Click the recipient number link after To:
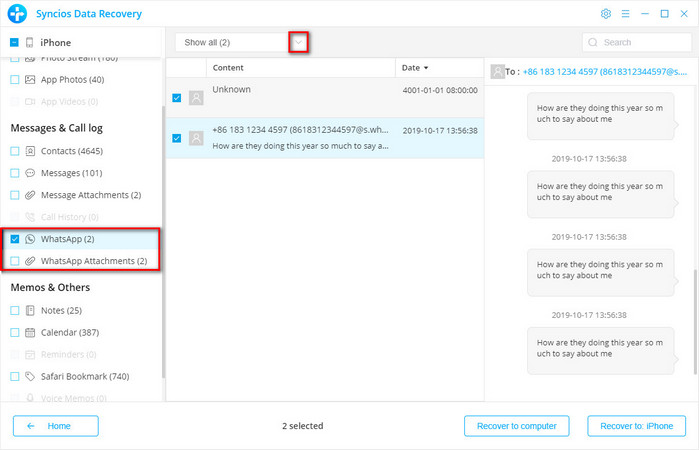The image size is (699, 450). pyautogui.click(x=604, y=71)
